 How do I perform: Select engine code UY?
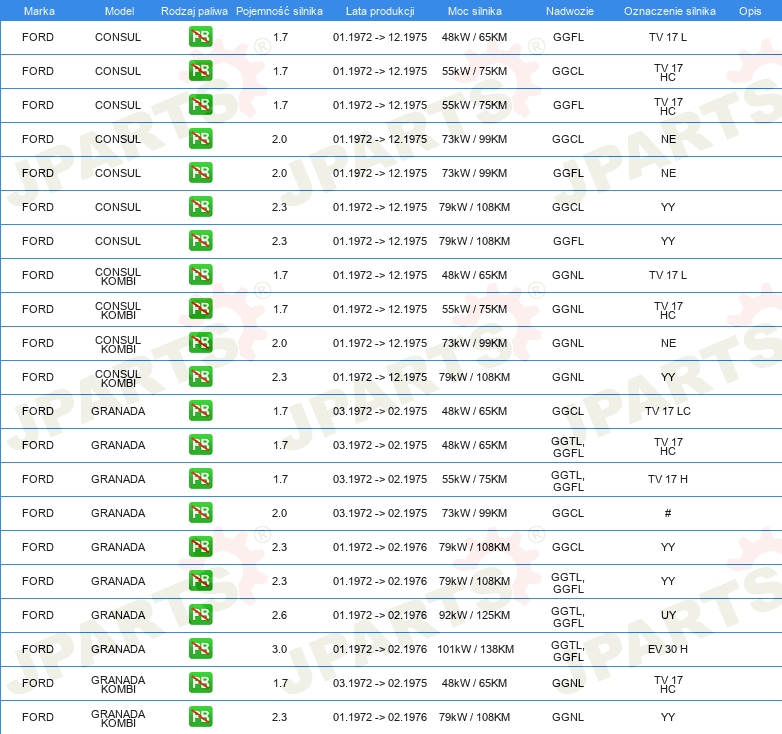click(x=668, y=615)
